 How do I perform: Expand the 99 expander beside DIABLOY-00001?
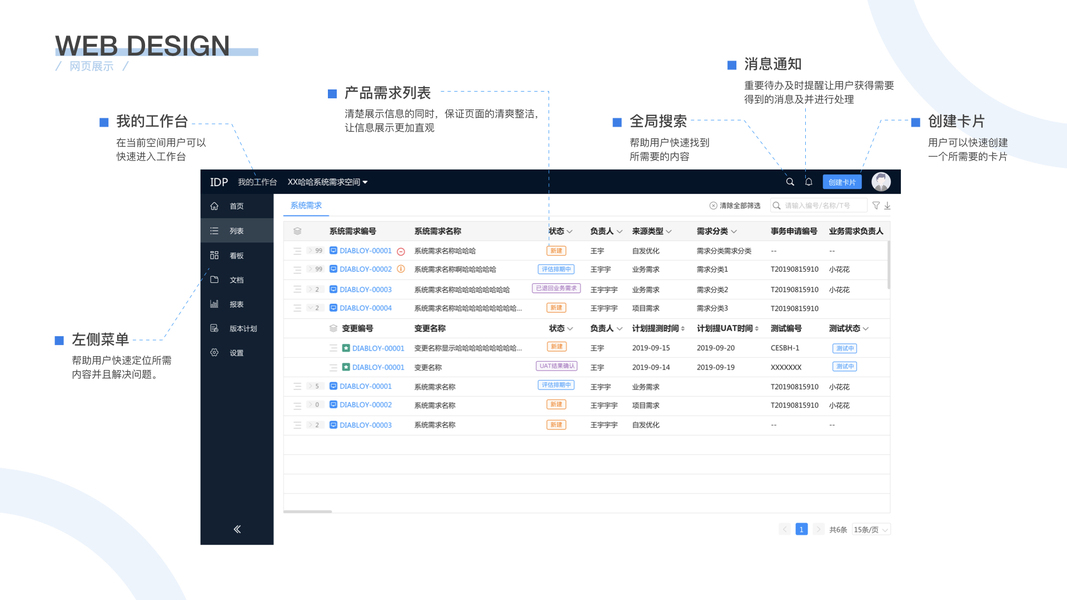[315, 251]
